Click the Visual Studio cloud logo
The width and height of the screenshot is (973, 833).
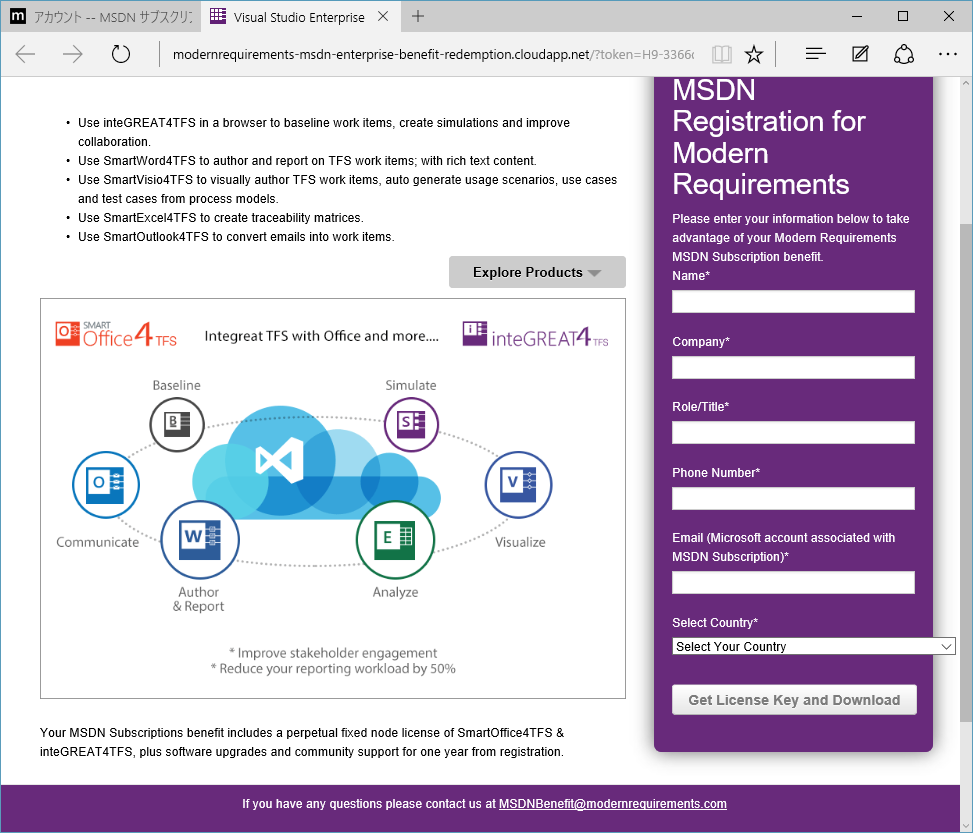point(280,461)
